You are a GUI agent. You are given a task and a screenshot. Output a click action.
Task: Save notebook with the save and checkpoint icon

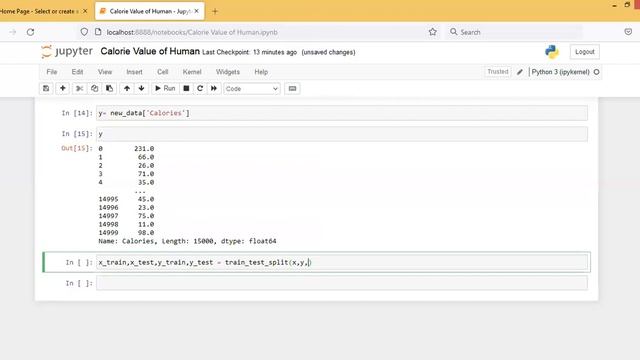click(x=46, y=89)
